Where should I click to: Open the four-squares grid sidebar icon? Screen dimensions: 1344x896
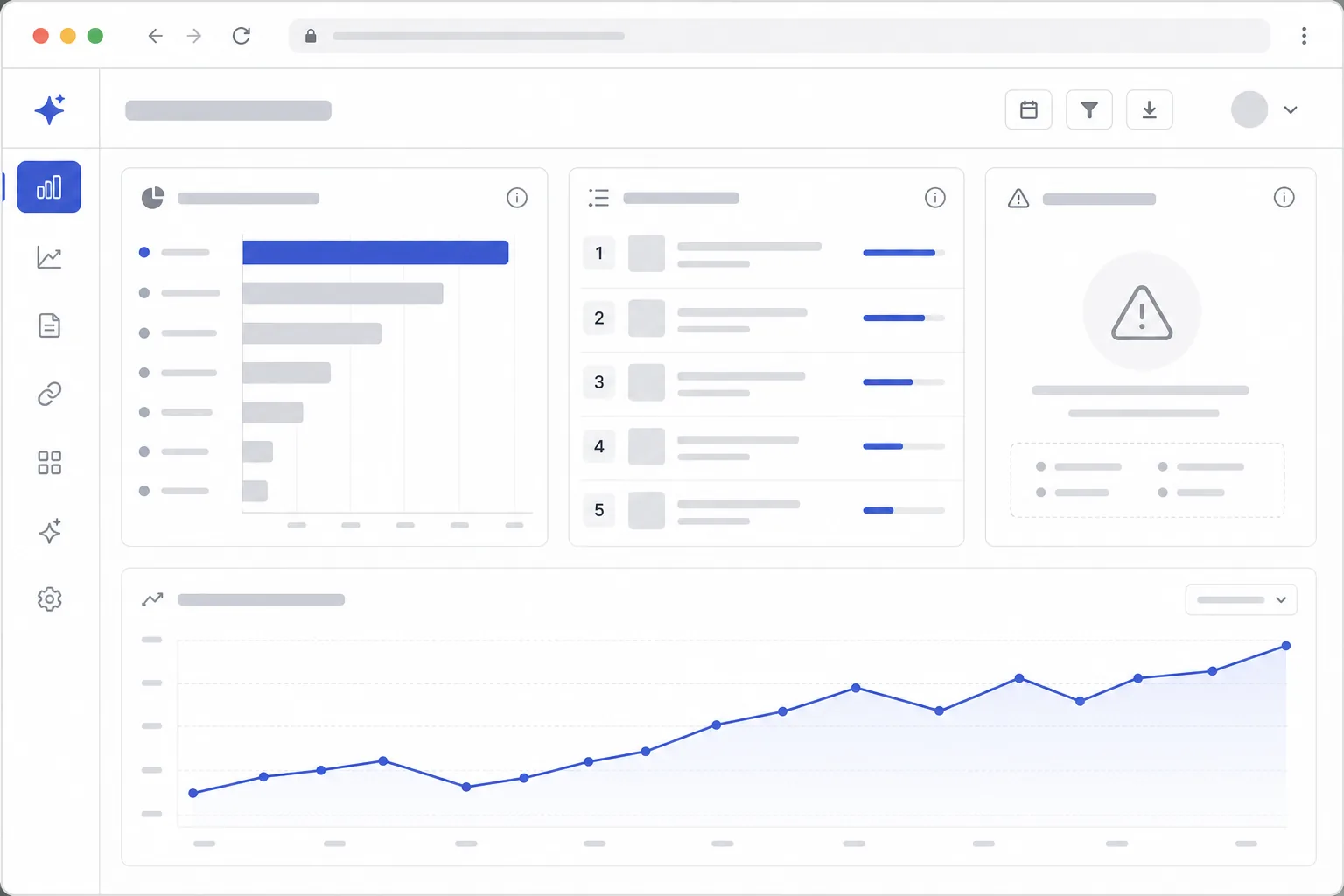coord(49,463)
